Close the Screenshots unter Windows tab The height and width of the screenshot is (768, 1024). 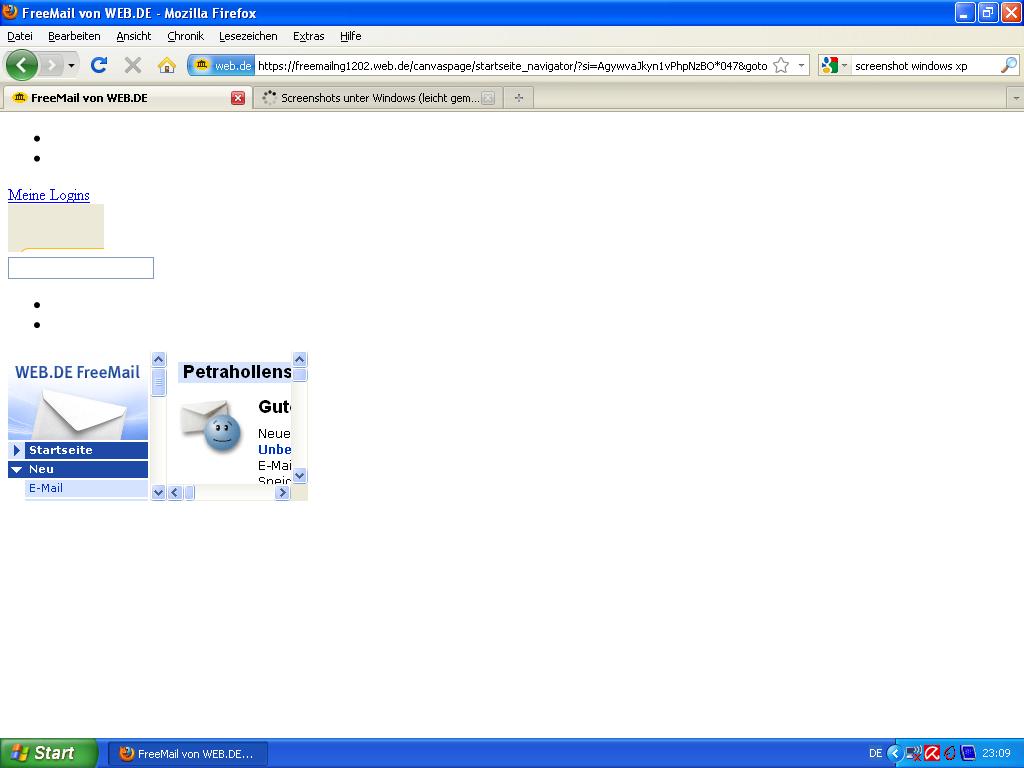(488, 98)
